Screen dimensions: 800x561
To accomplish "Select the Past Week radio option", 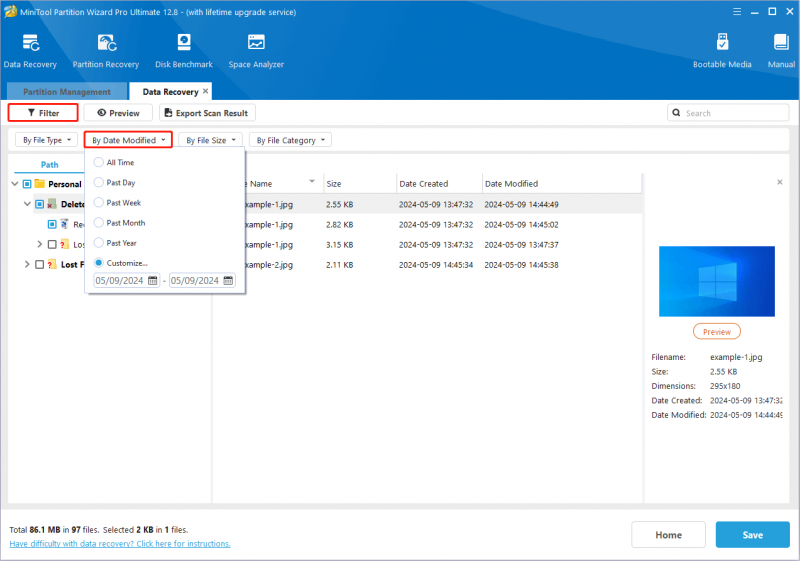I will 98,202.
